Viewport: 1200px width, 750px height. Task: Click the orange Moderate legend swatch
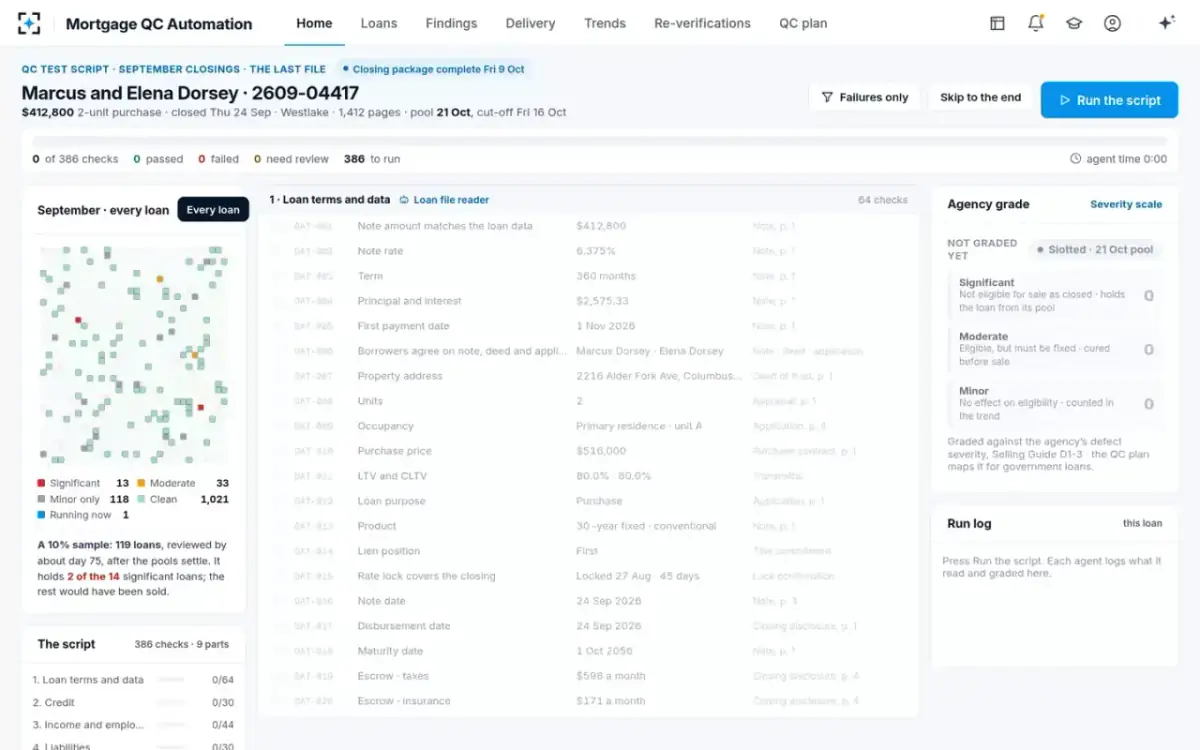141,483
